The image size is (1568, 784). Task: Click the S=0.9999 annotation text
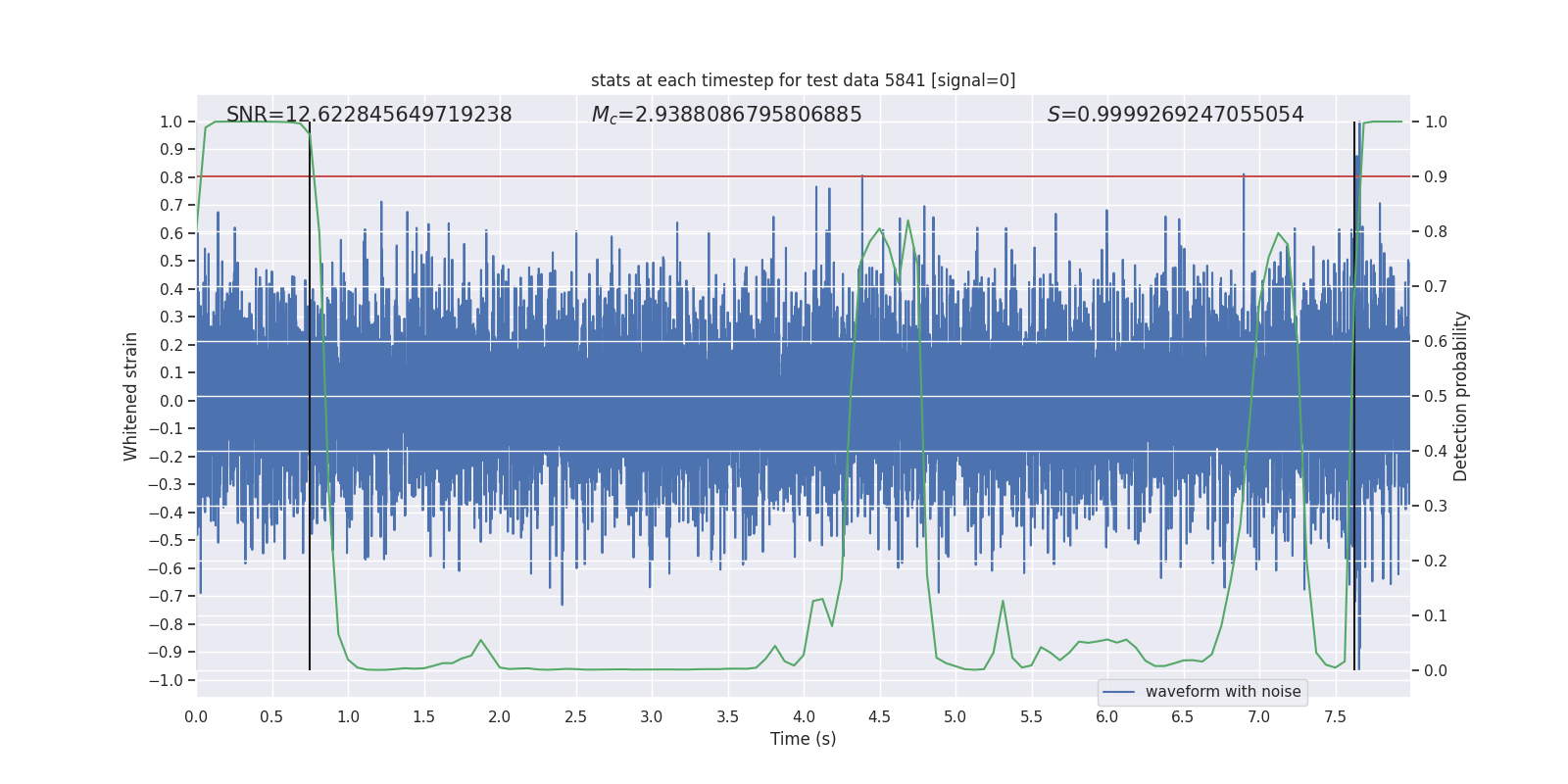pyautogui.click(x=1175, y=115)
